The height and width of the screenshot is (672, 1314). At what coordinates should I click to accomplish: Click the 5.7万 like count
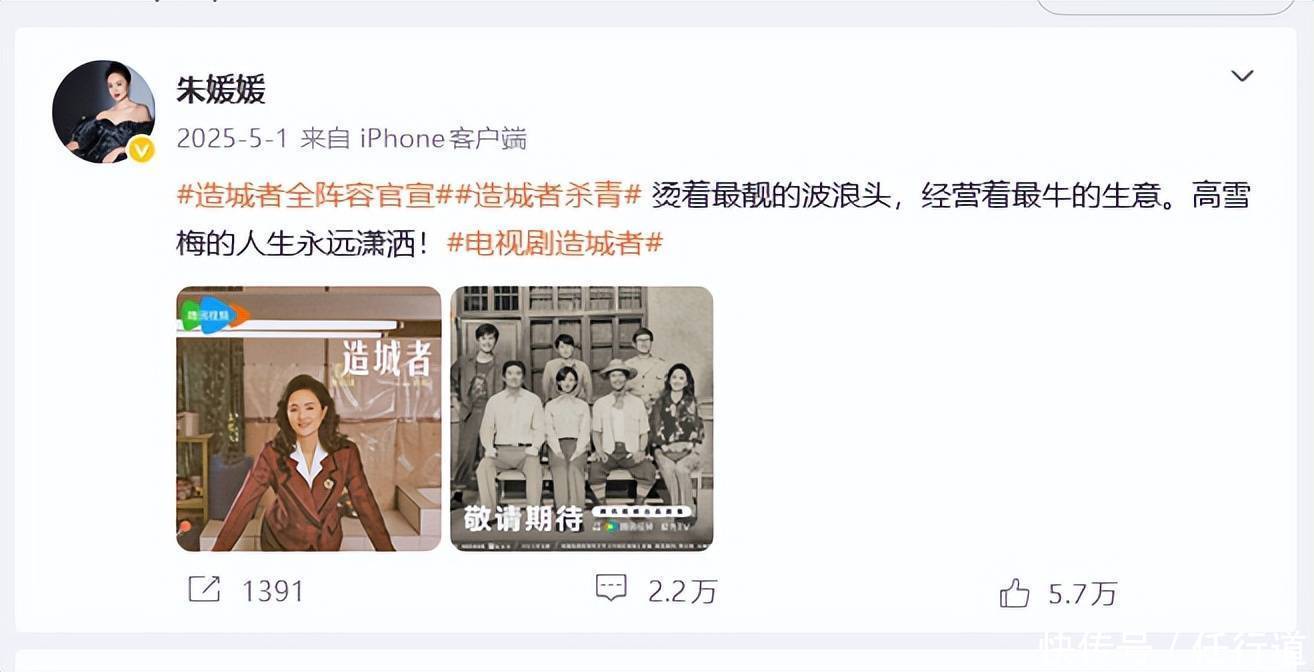tap(1082, 594)
